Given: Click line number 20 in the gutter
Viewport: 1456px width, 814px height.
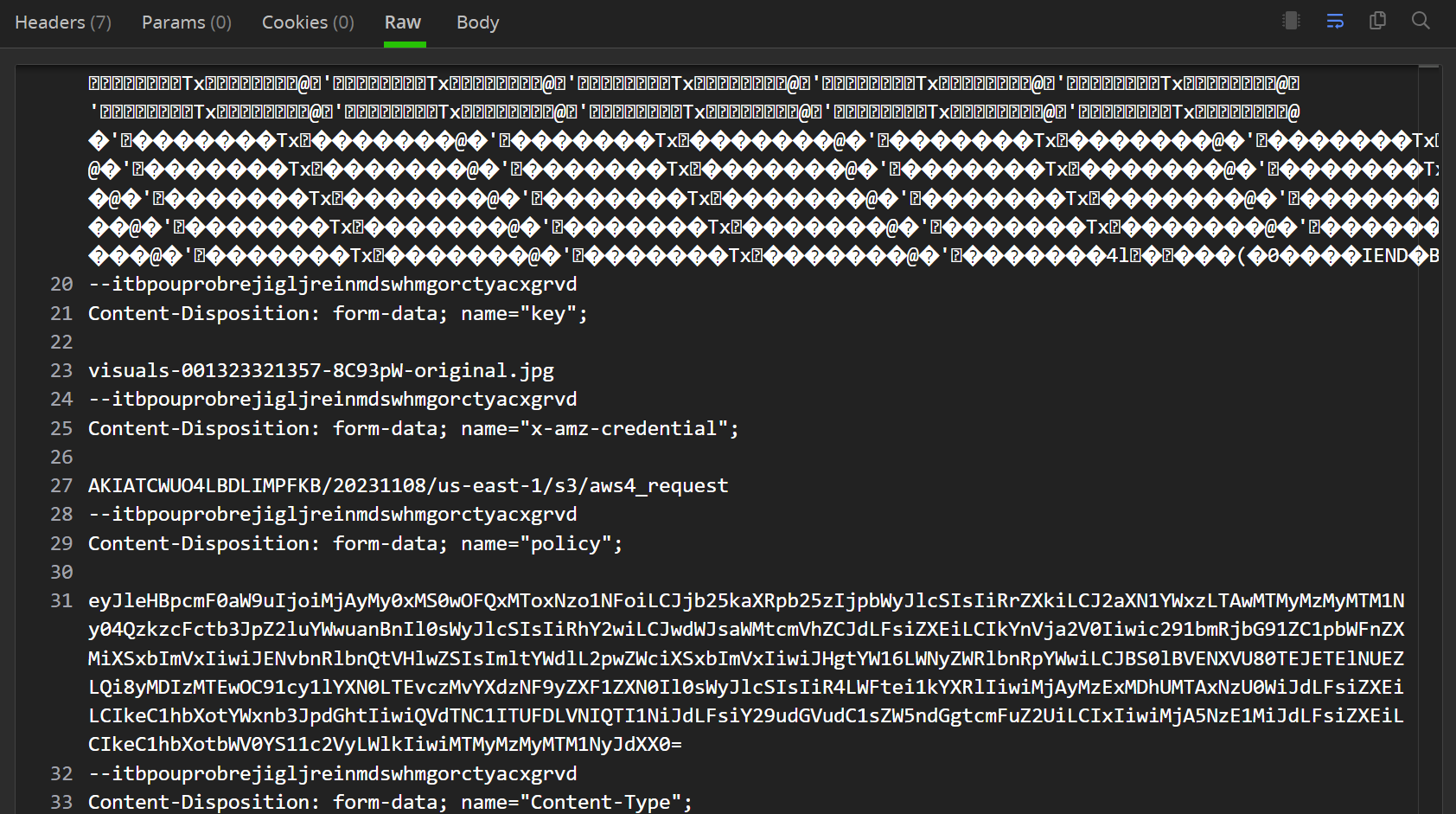Looking at the screenshot, I should coord(61,285).
